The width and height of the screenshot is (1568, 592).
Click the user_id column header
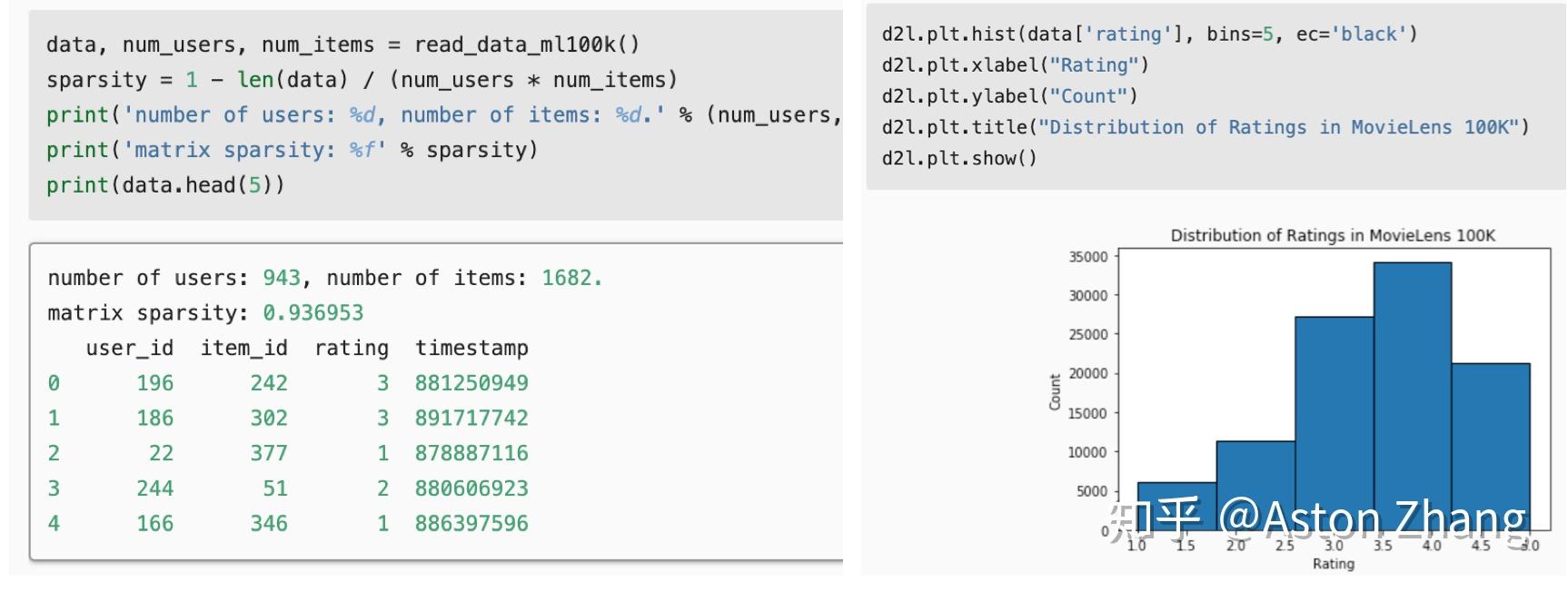tap(129, 348)
